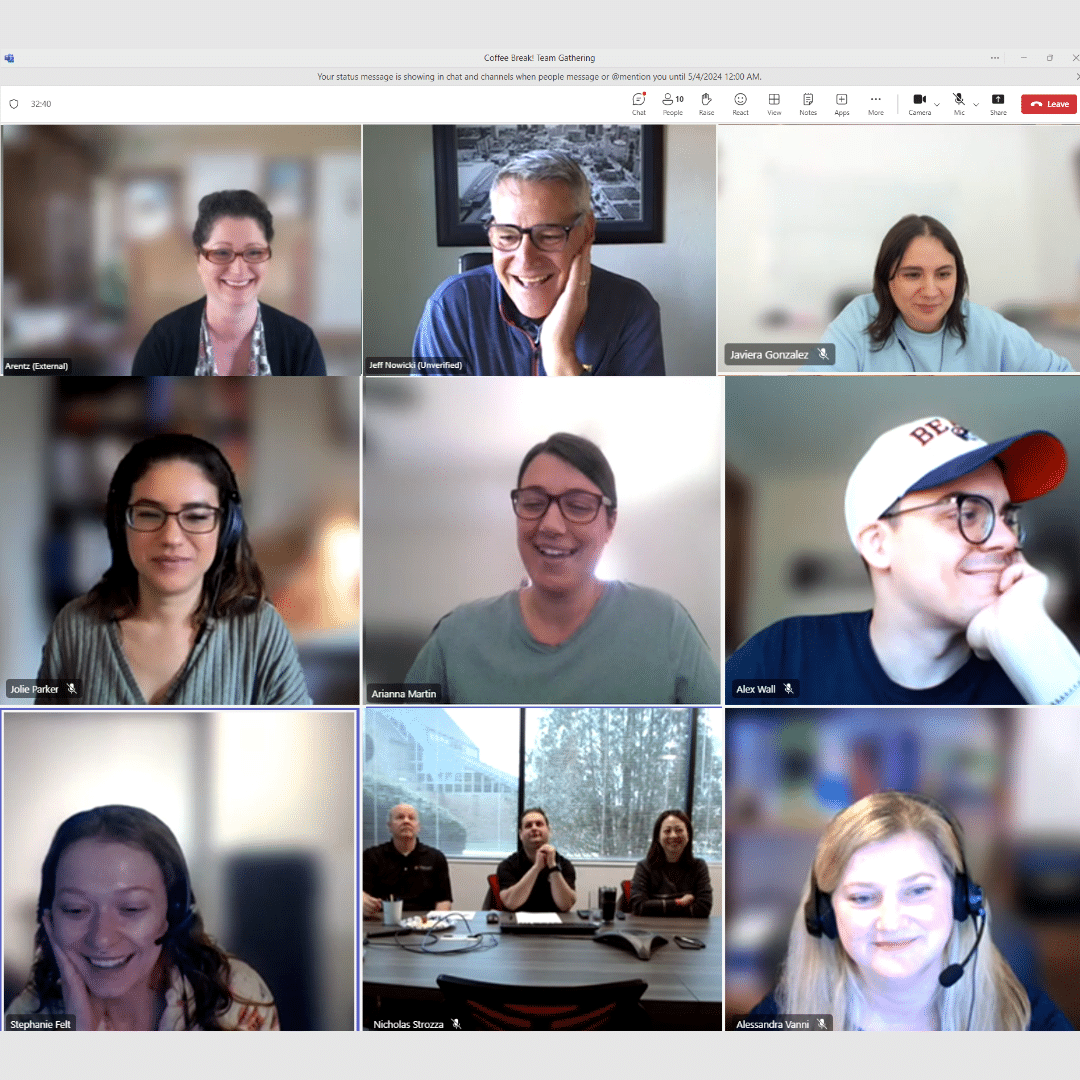
Task: Open the meeting Notes
Action: [807, 104]
